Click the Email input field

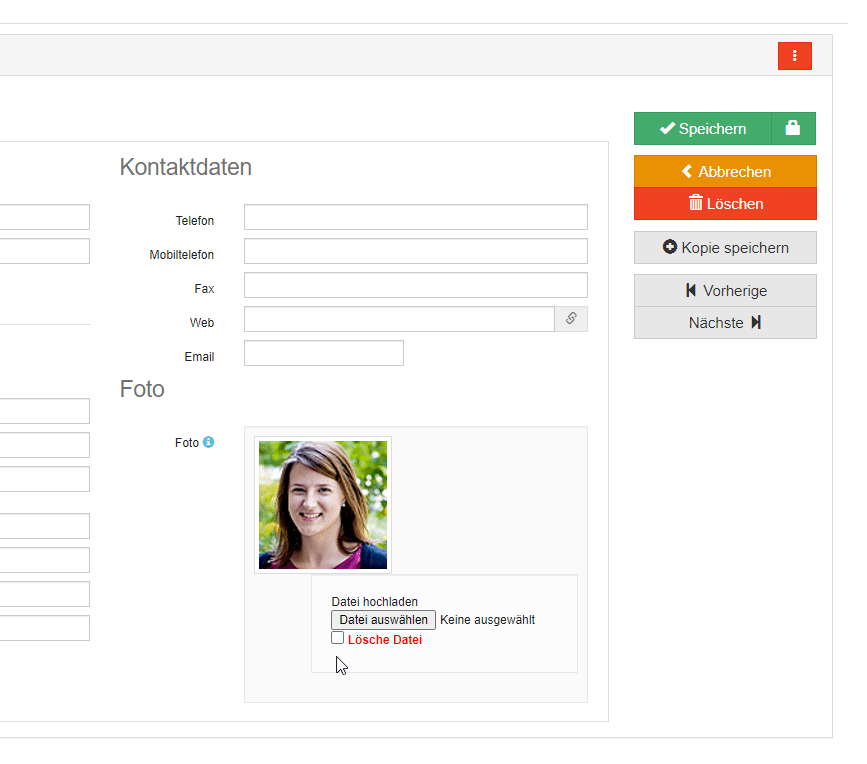click(x=324, y=353)
